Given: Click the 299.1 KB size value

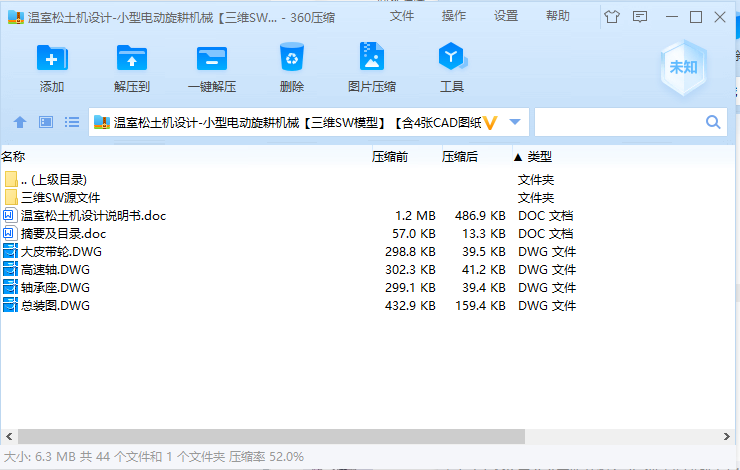Looking at the screenshot, I should pyautogui.click(x=410, y=287).
